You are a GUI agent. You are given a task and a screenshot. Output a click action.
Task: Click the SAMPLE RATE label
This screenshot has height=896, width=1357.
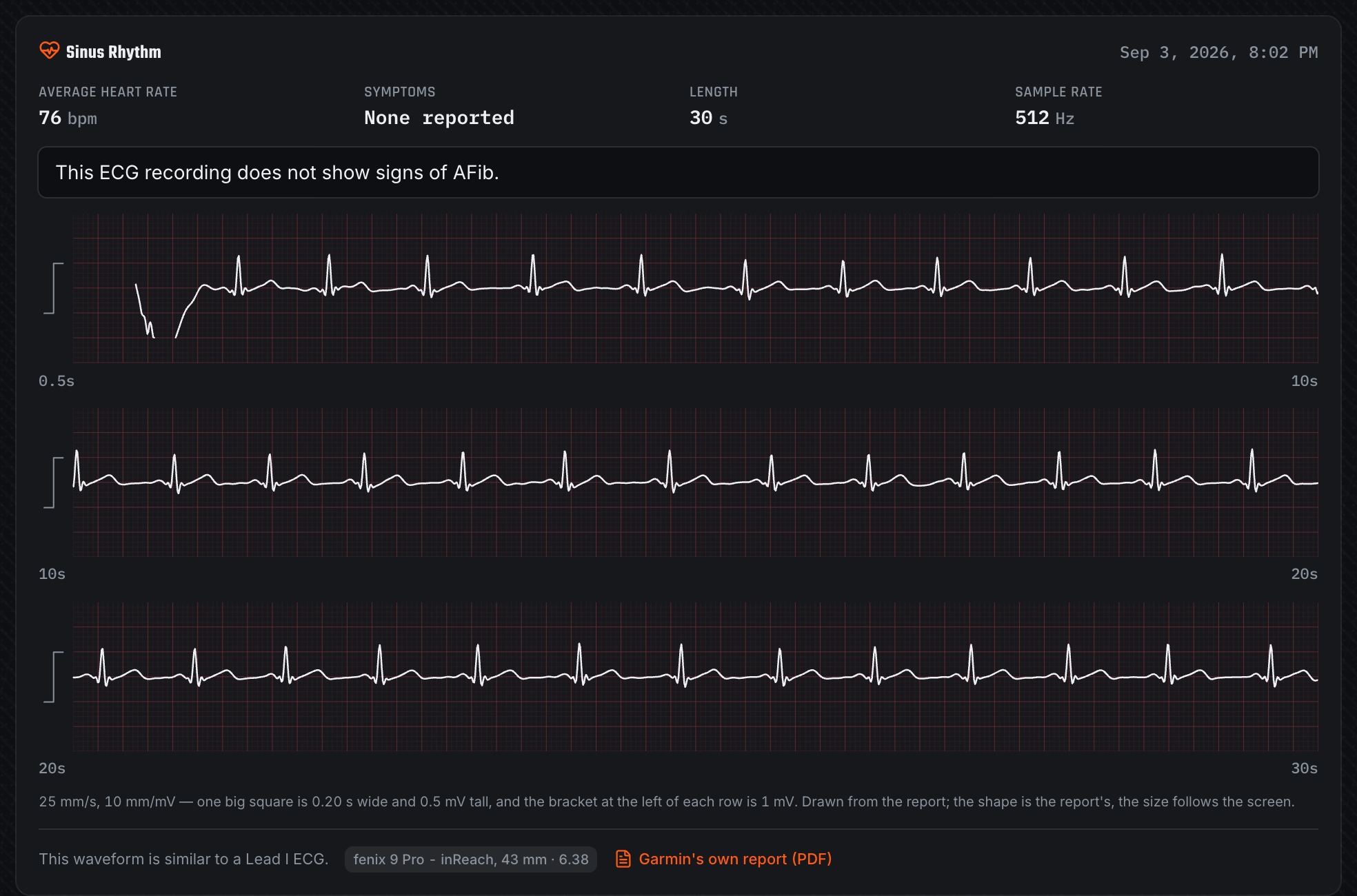click(x=1058, y=92)
